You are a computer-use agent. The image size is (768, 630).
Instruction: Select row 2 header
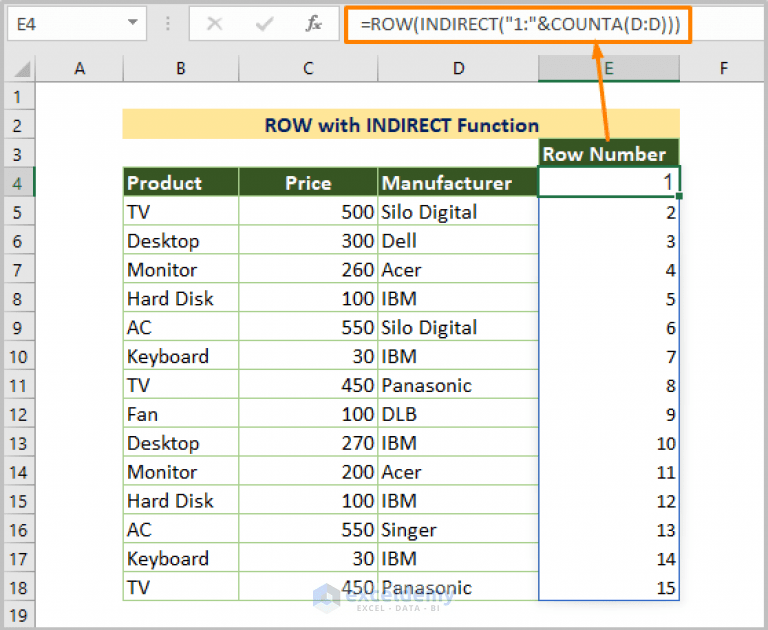click(x=19, y=125)
